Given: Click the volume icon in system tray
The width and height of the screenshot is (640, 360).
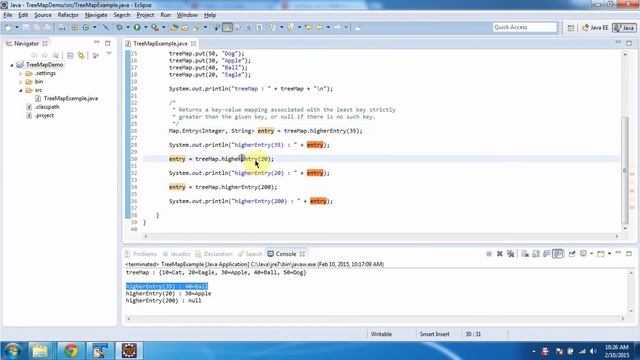Looking at the screenshot, I should [x=593, y=351].
